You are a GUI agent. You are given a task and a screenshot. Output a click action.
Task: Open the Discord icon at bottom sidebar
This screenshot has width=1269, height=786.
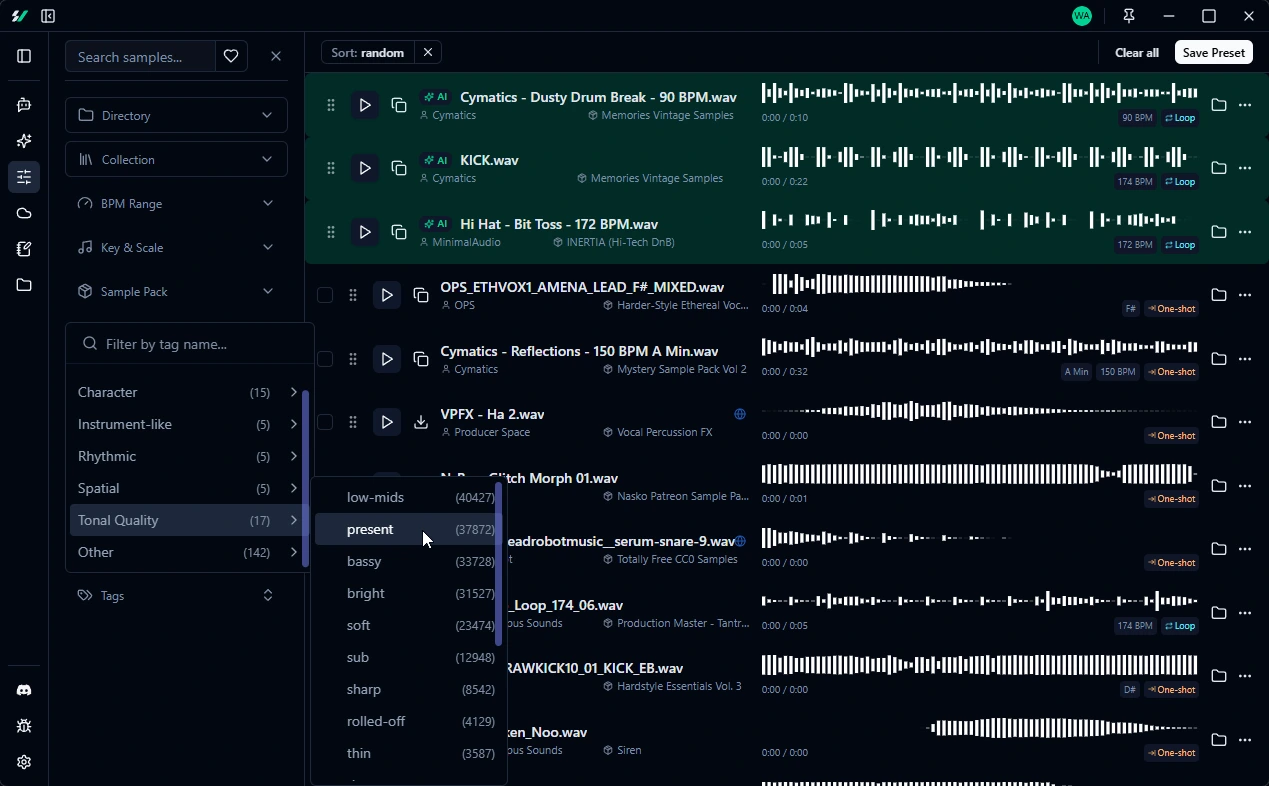(23, 689)
